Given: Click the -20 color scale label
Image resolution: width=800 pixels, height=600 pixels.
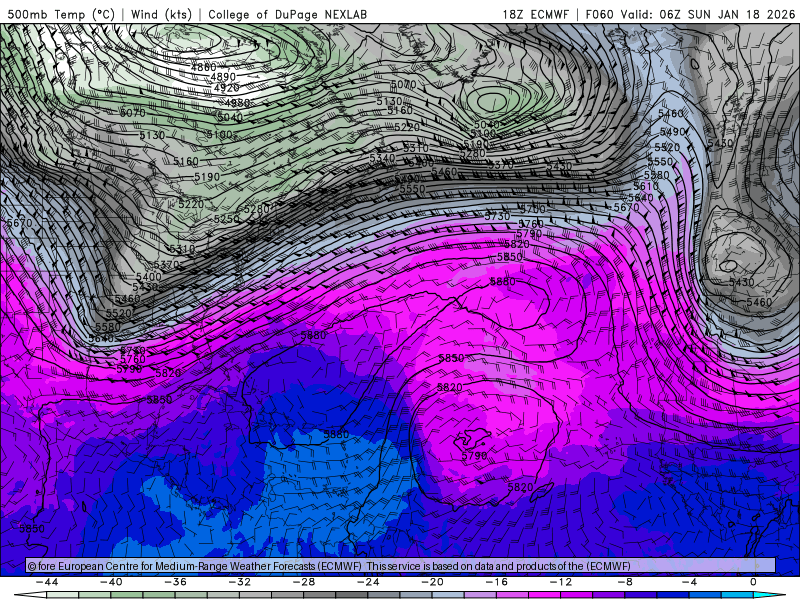Looking at the screenshot, I should pyautogui.click(x=433, y=582).
